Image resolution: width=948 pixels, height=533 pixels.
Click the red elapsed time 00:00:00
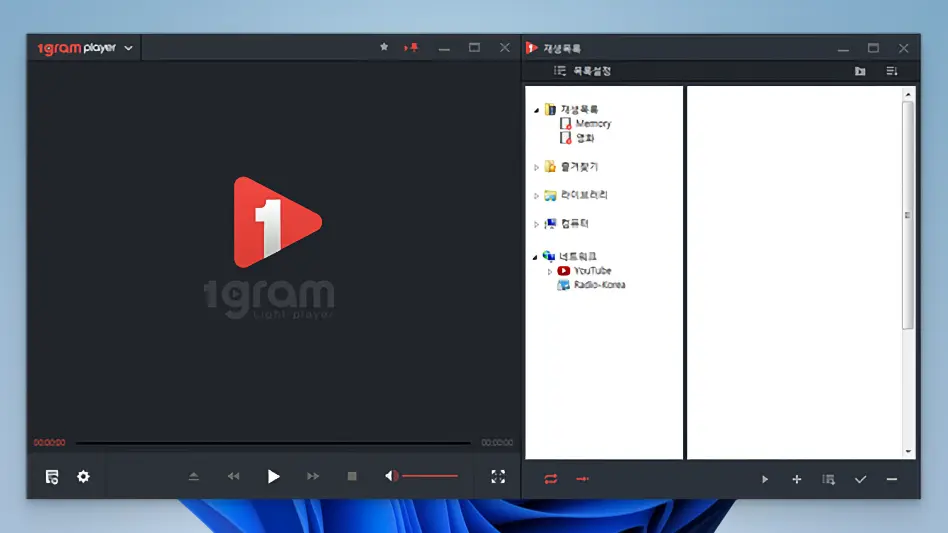[50, 443]
